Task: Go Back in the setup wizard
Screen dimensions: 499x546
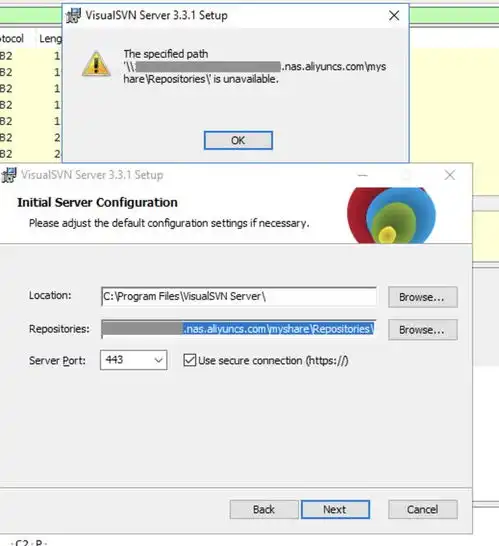Action: (264, 509)
